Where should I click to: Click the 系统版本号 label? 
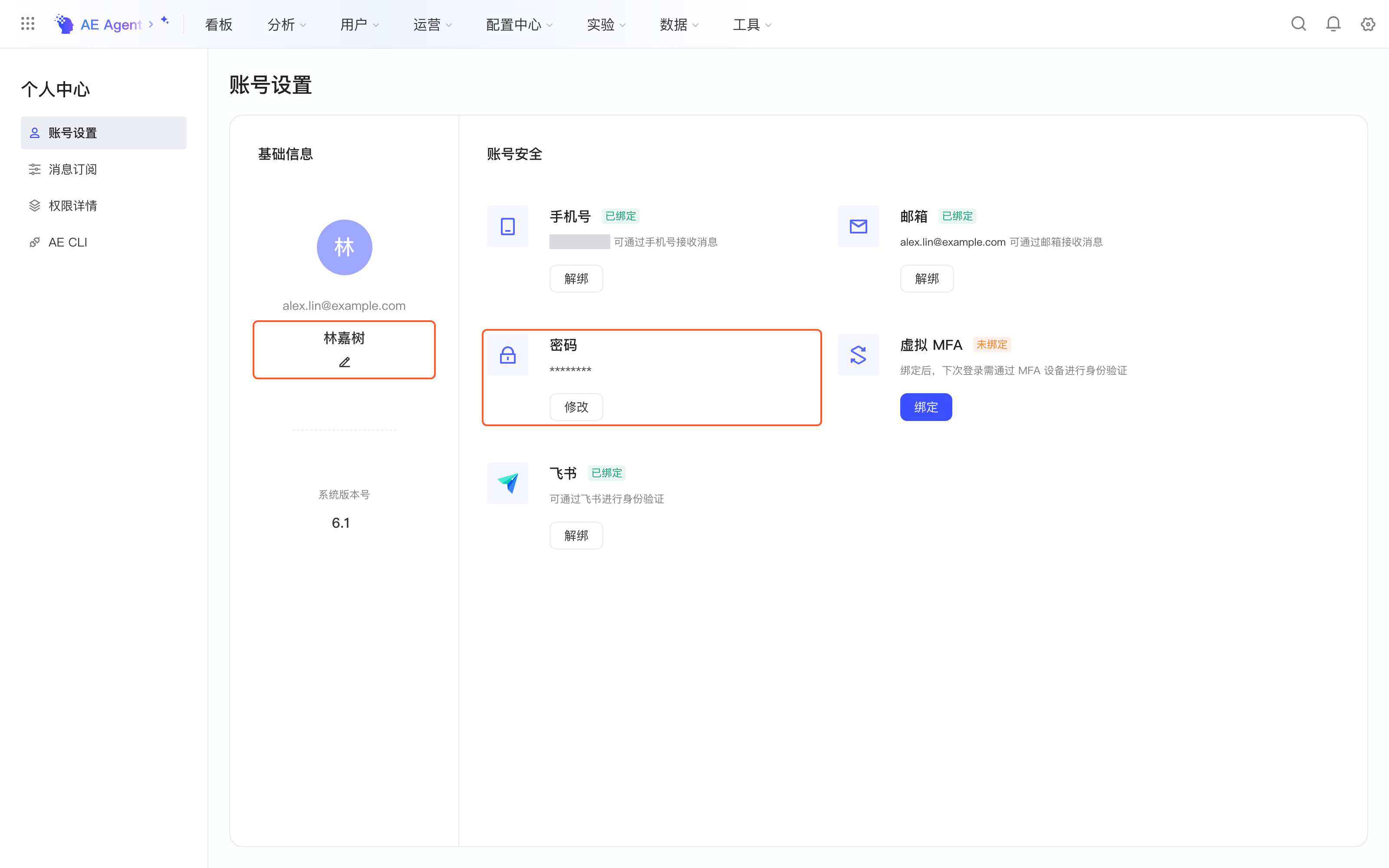pyautogui.click(x=344, y=495)
